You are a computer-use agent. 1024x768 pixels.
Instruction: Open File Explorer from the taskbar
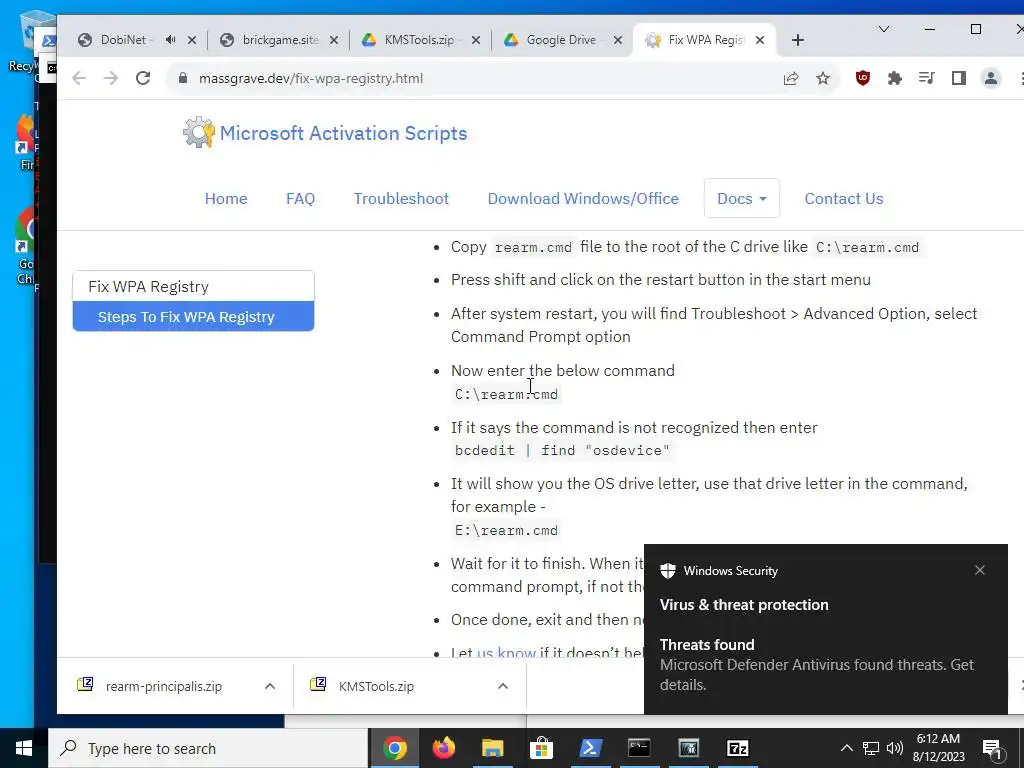492,748
